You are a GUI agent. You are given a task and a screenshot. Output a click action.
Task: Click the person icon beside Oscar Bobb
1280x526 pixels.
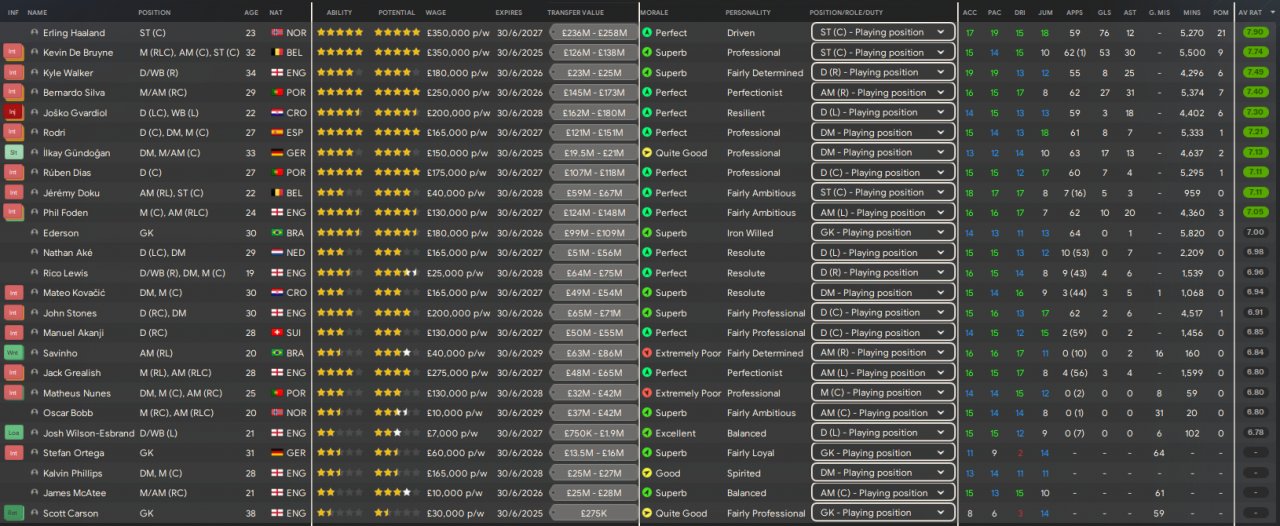click(35, 412)
